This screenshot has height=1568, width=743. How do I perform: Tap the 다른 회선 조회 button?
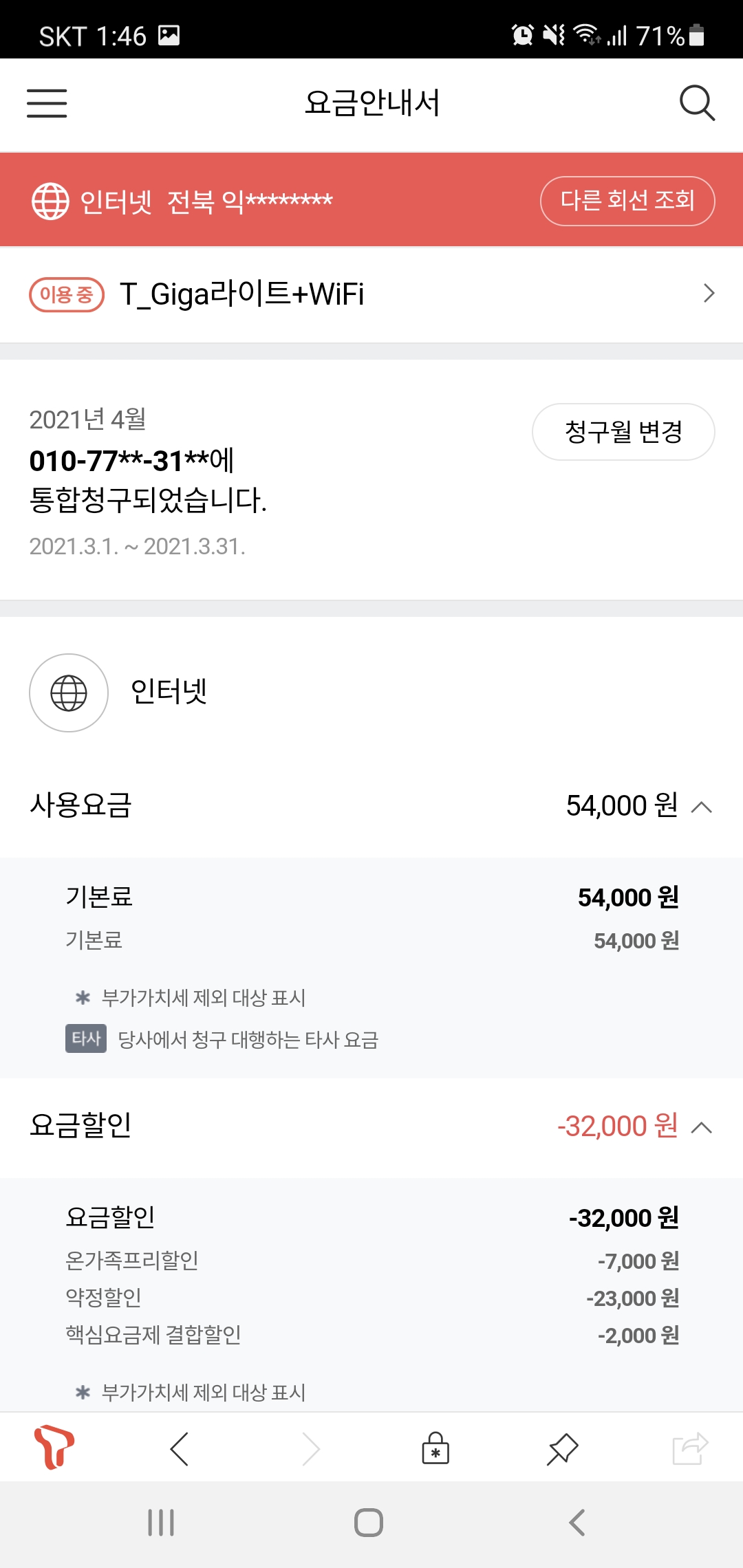(627, 201)
